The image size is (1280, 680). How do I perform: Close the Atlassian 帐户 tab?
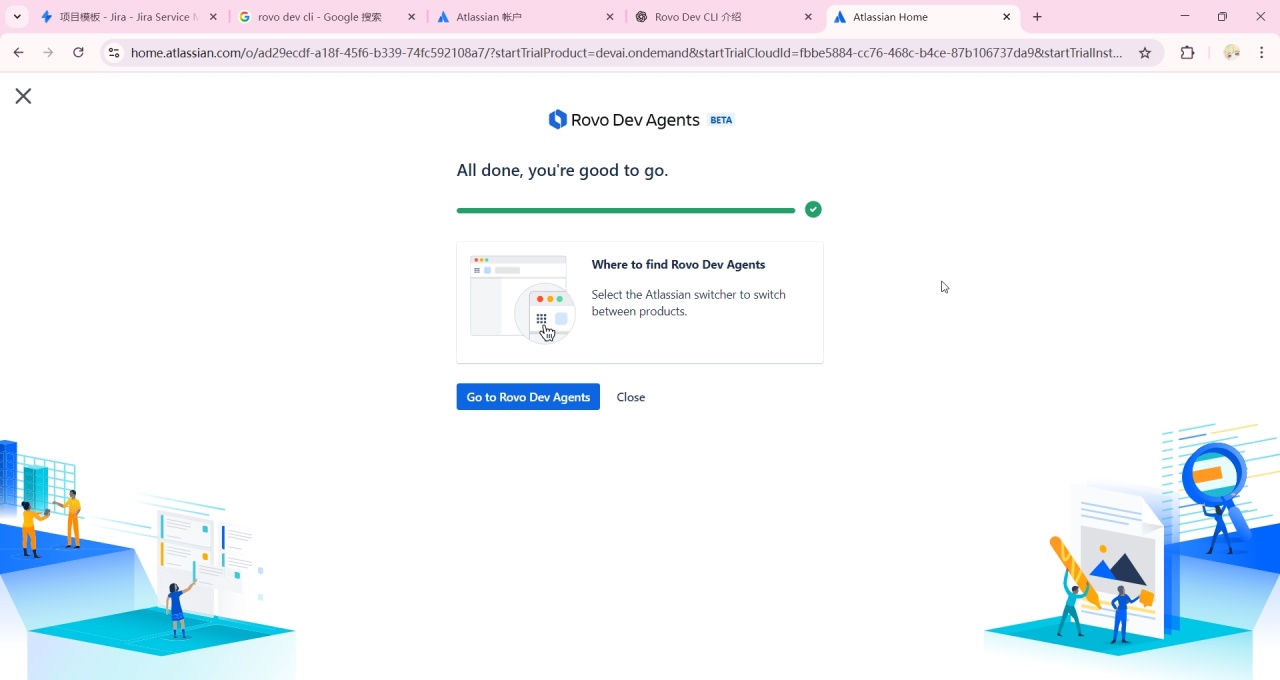610,17
